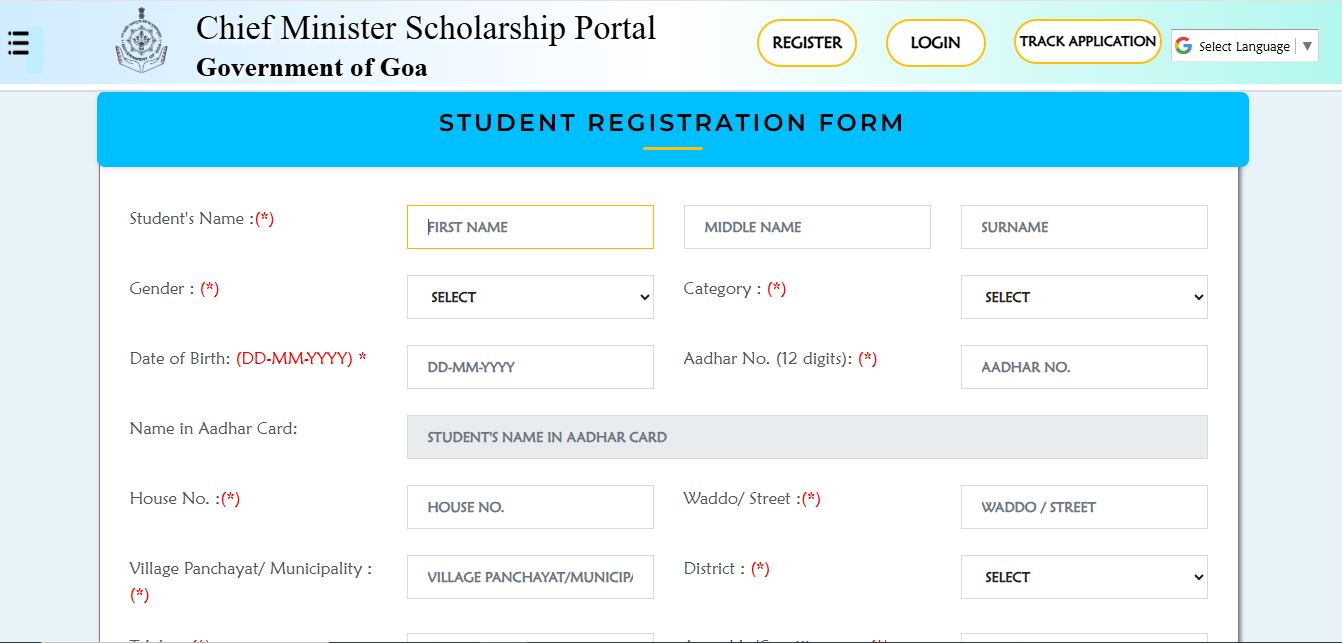Click the Government of Goa emblem
Viewport: 1342px width, 643px height.
click(141, 42)
